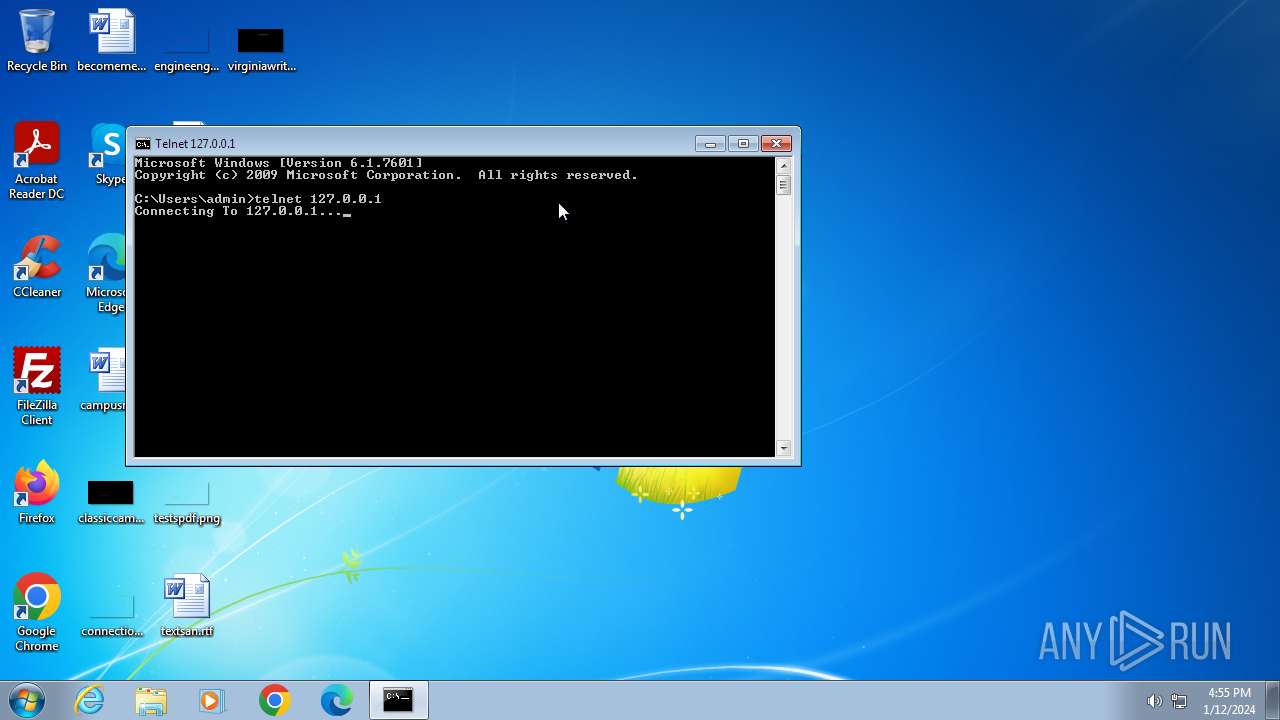Open Windows Media Player from taskbar
The height and width of the screenshot is (720, 1280).
pyautogui.click(x=212, y=700)
